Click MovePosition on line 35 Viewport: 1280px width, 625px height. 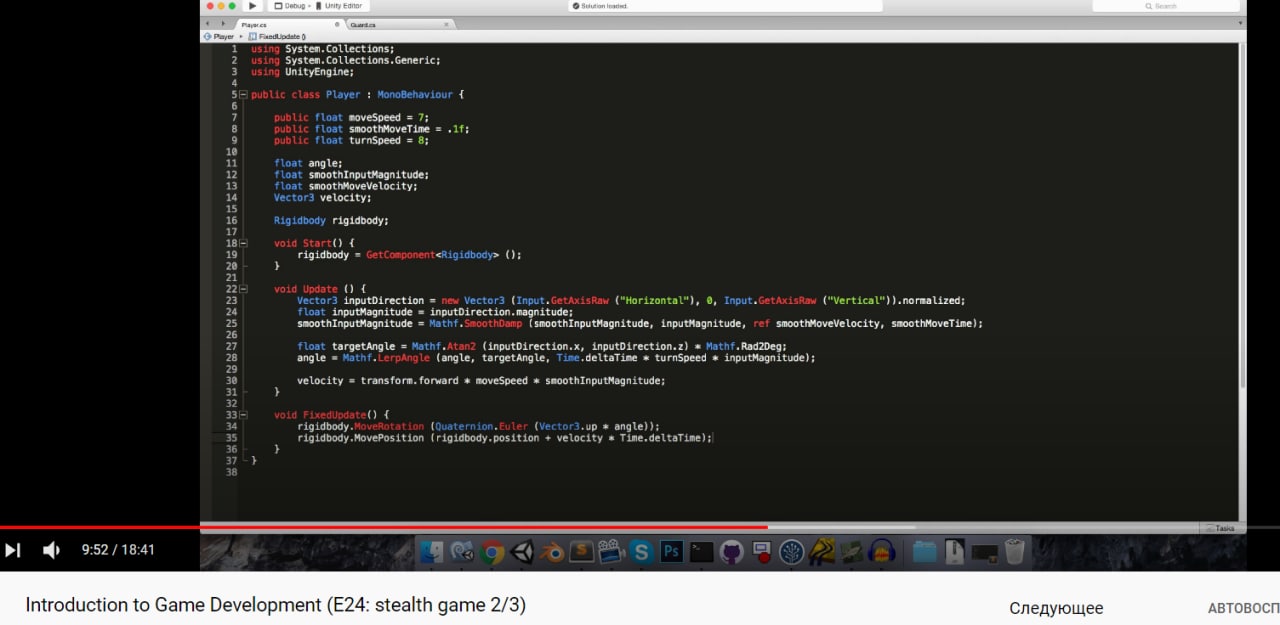pos(389,438)
